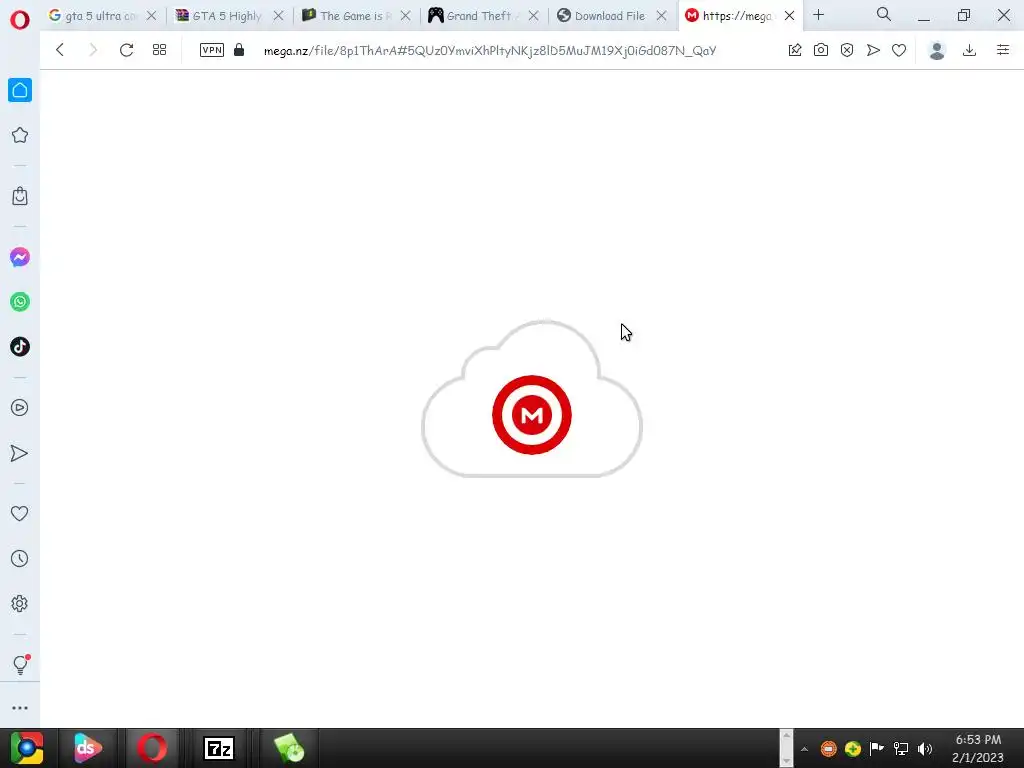Open My Flow send icon in address bar
1024x768 pixels.
click(x=873, y=50)
